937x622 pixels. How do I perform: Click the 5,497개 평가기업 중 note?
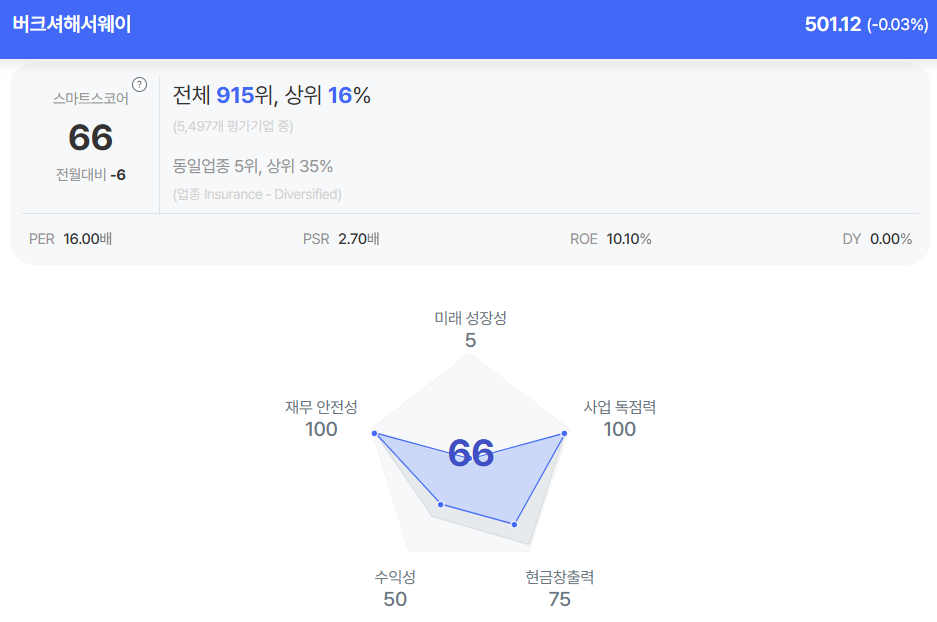click(x=233, y=126)
